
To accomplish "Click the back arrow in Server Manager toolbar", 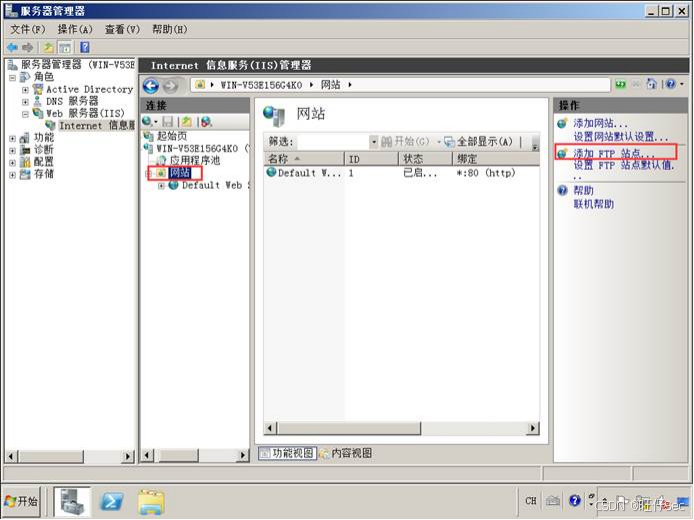I will (x=12, y=47).
